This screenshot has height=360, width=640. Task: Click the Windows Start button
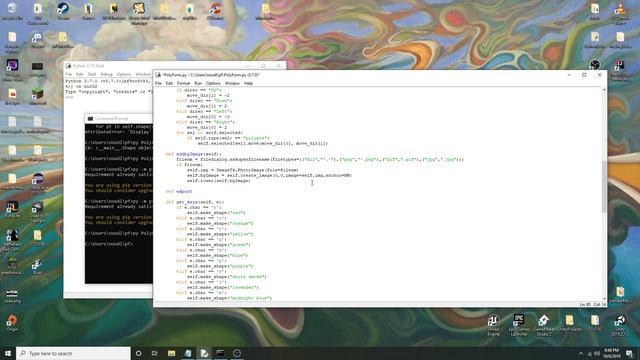coord(8,353)
